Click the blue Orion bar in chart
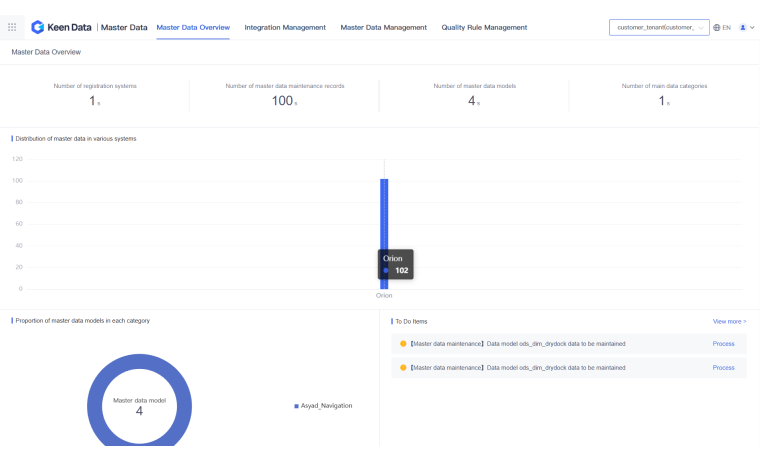Image resolution: width=760 pixels, height=460 pixels. (x=384, y=220)
